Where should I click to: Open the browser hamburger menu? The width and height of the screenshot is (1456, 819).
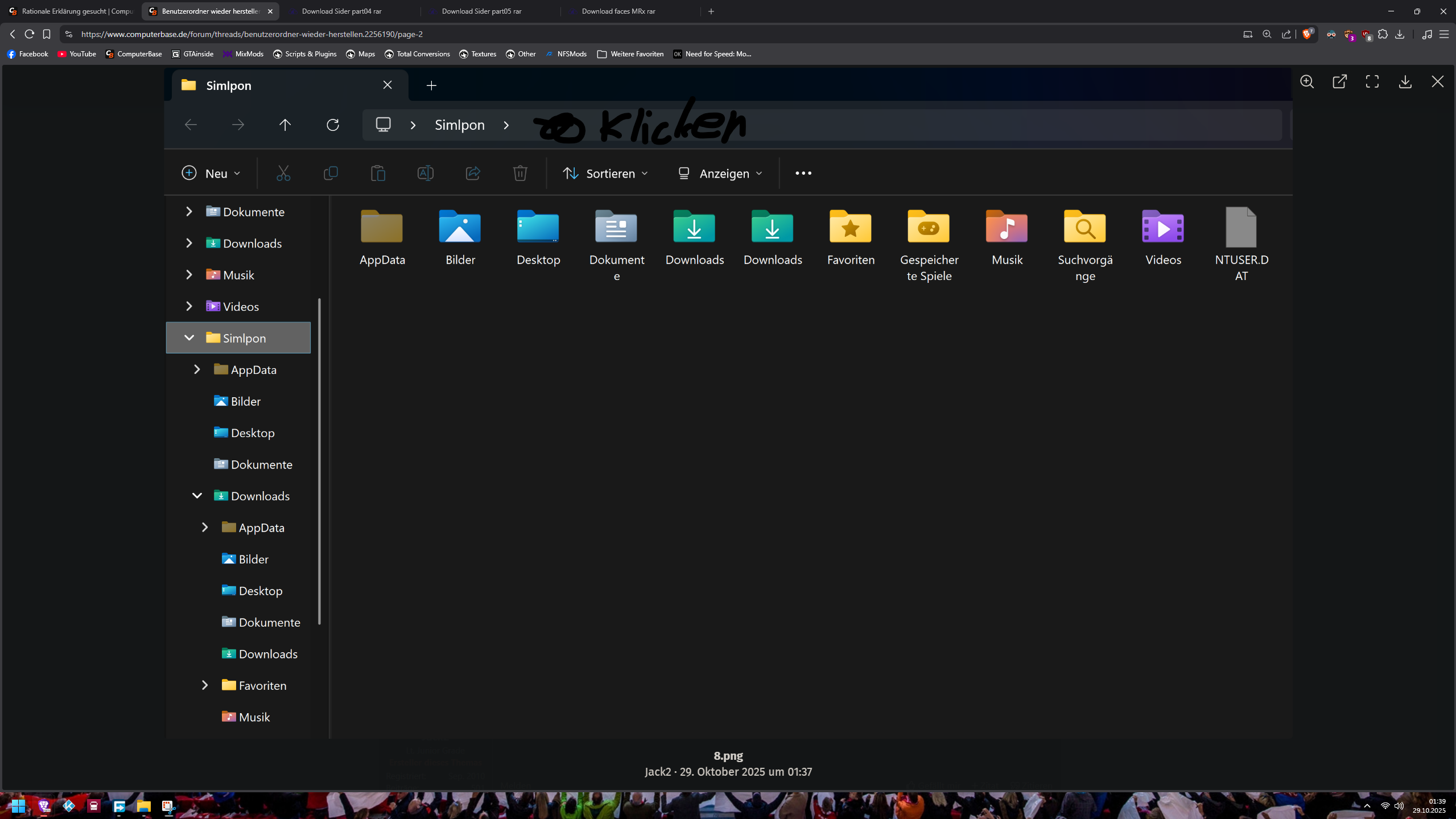point(1443,34)
